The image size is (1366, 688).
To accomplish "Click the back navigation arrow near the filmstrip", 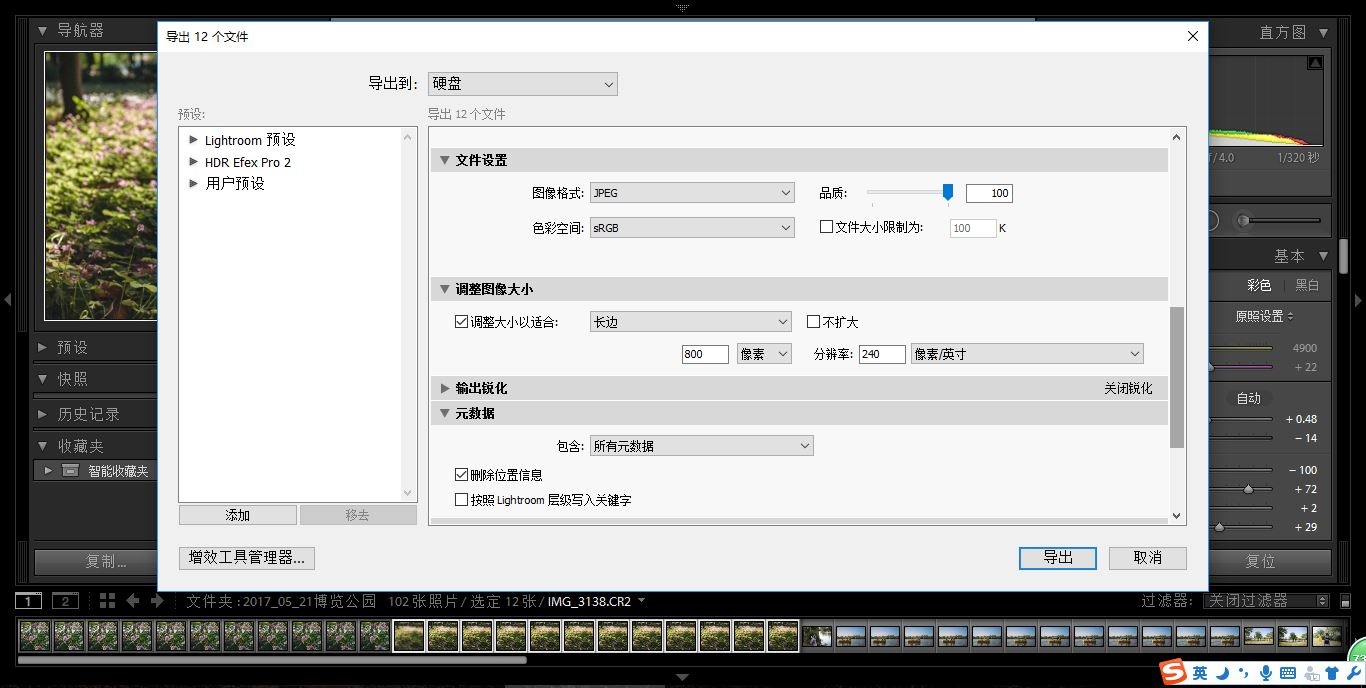I will pyautogui.click(x=133, y=601).
